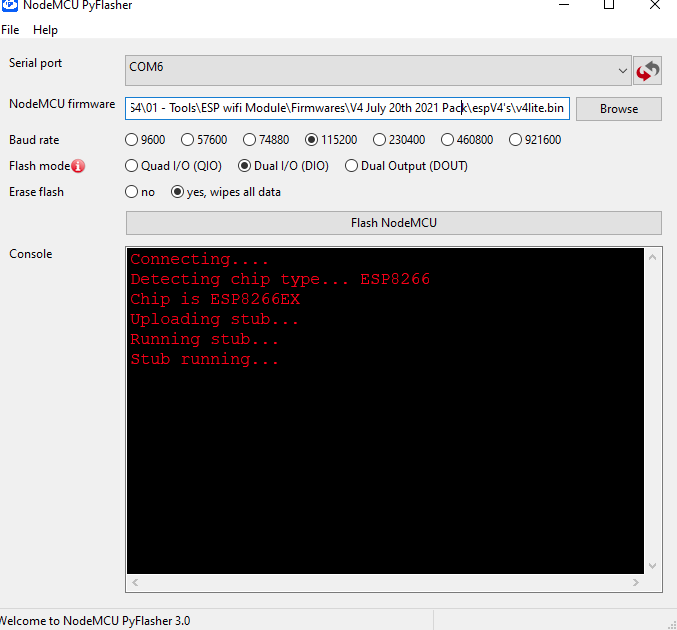Viewport: 677px width, 630px height.
Task: Click the Browse button for firmware
Action: tap(619, 109)
